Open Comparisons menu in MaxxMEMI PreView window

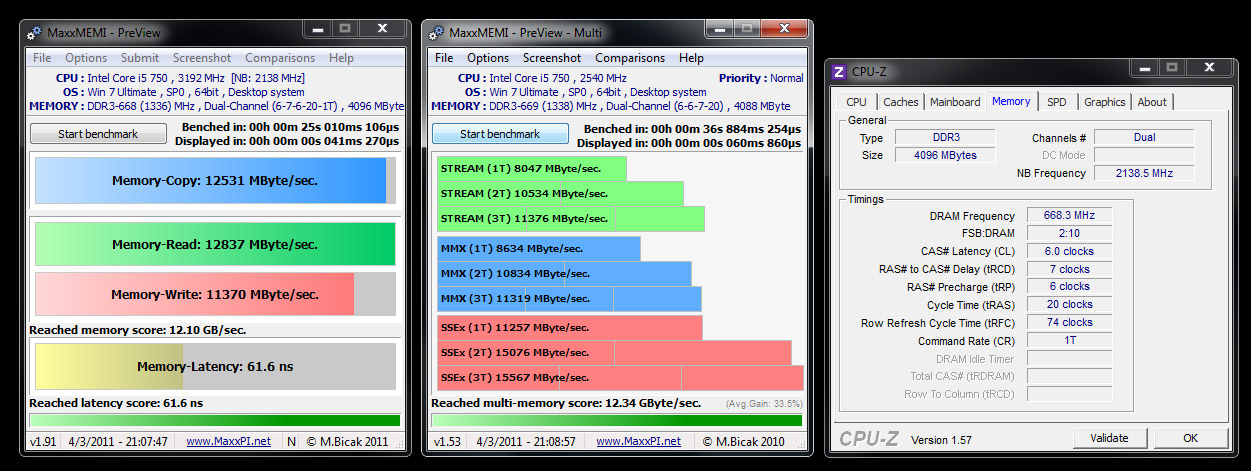point(280,58)
